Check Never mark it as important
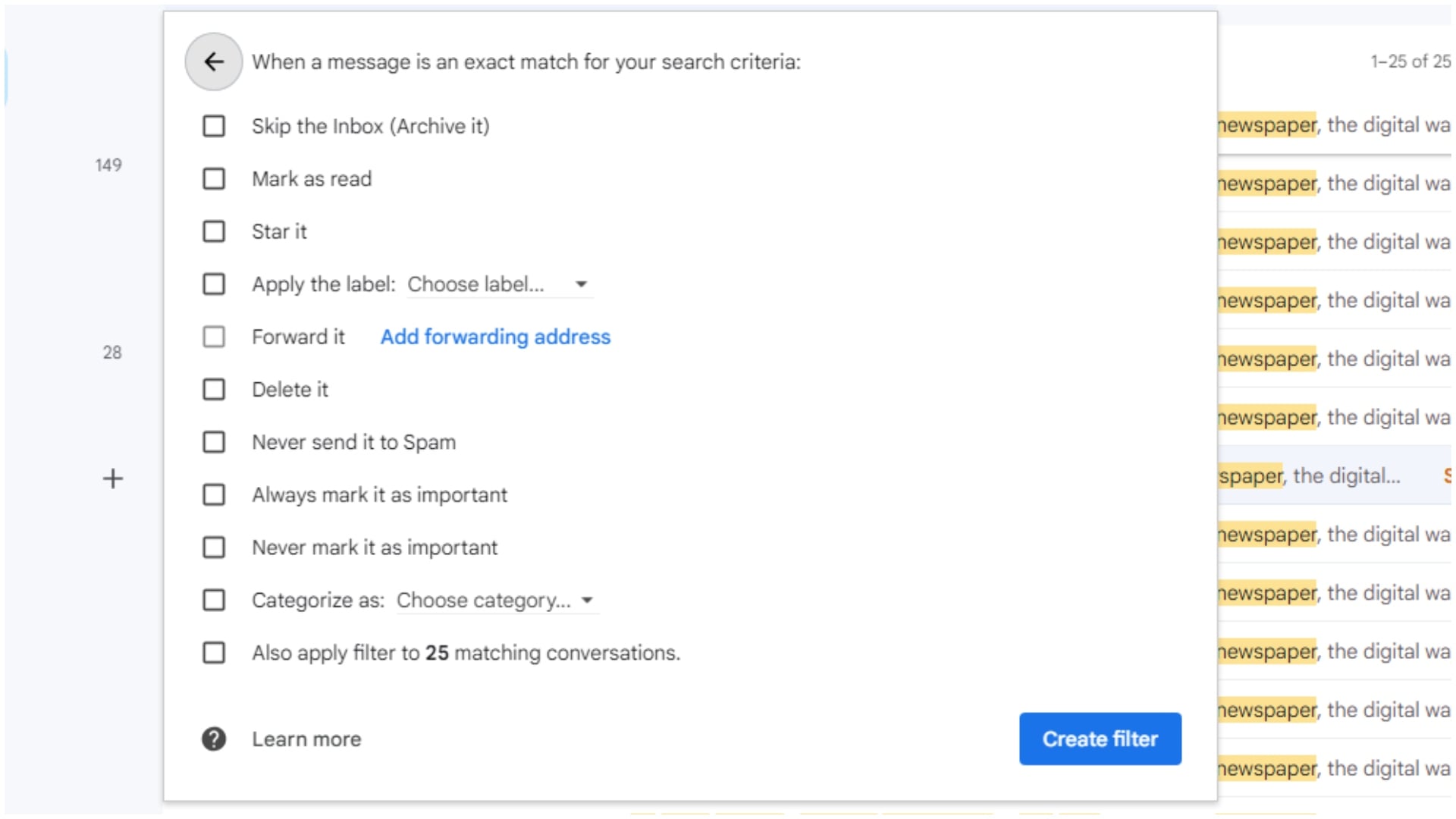Screen dimensions: 1456x819 coord(214,548)
